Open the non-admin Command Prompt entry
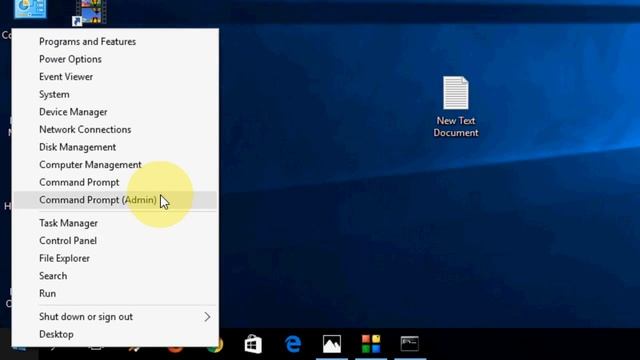The height and width of the screenshot is (360, 640). [115, 182]
